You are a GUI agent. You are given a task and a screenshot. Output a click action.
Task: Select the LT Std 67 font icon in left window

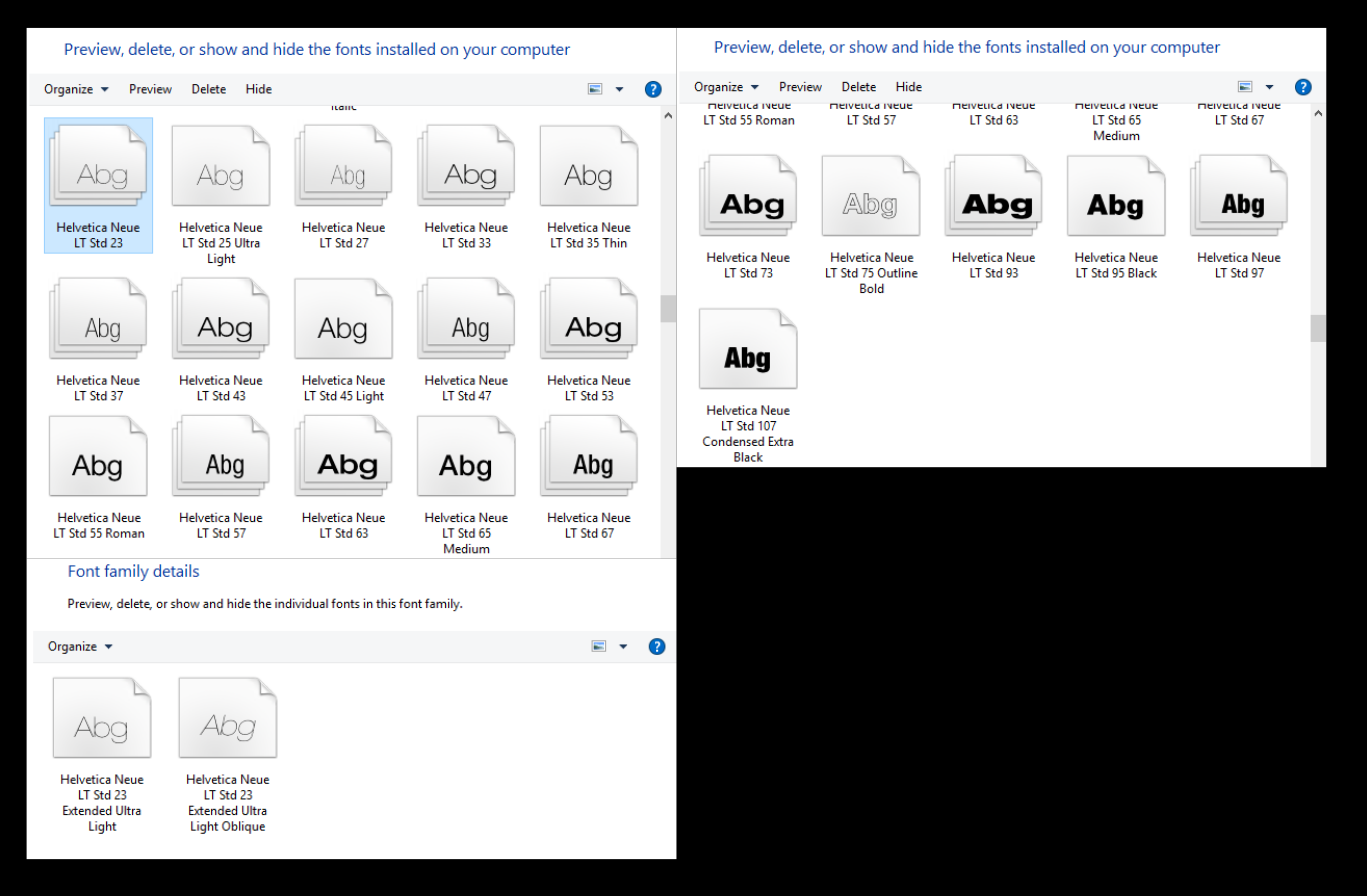(x=589, y=456)
